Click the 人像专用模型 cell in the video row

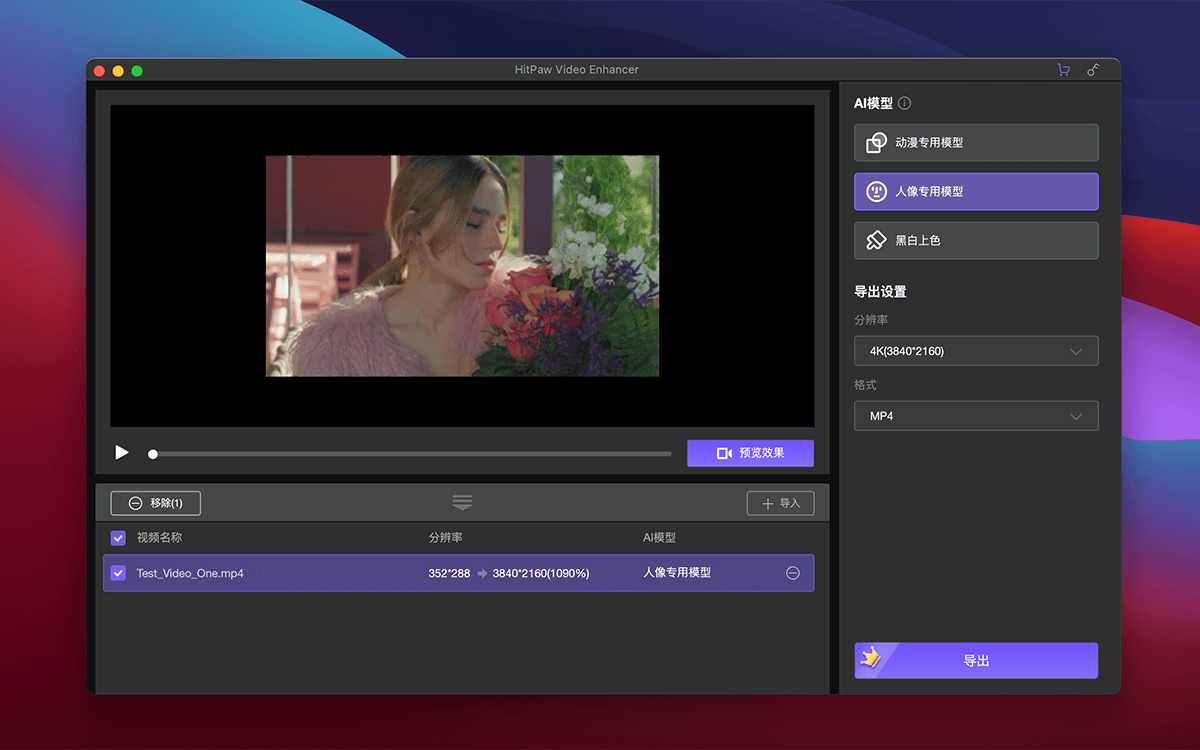coord(677,573)
